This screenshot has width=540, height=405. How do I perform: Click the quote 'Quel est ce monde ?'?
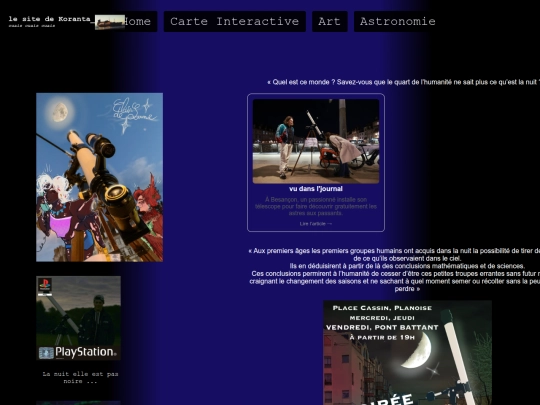(x=403, y=82)
